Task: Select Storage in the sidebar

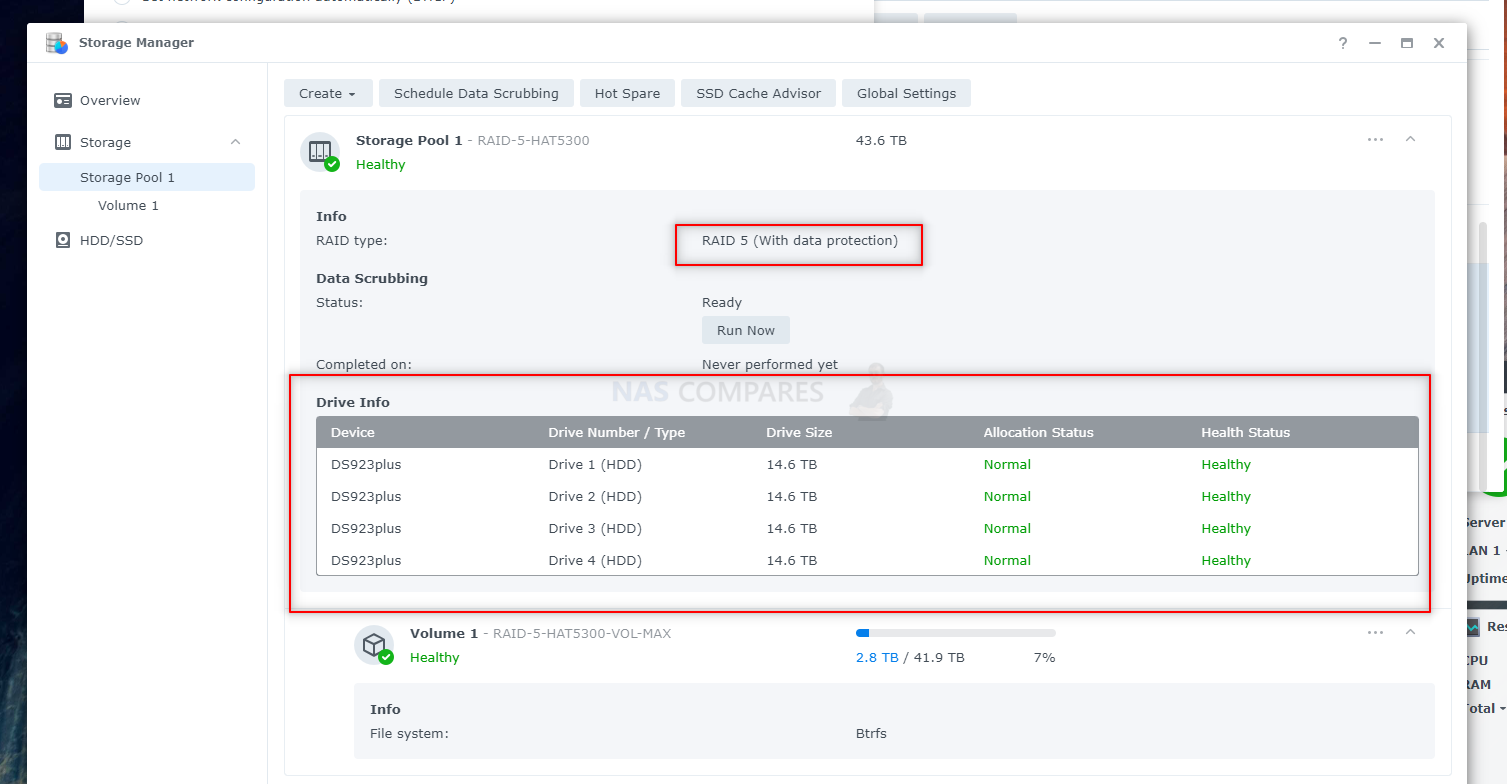Action: point(105,142)
